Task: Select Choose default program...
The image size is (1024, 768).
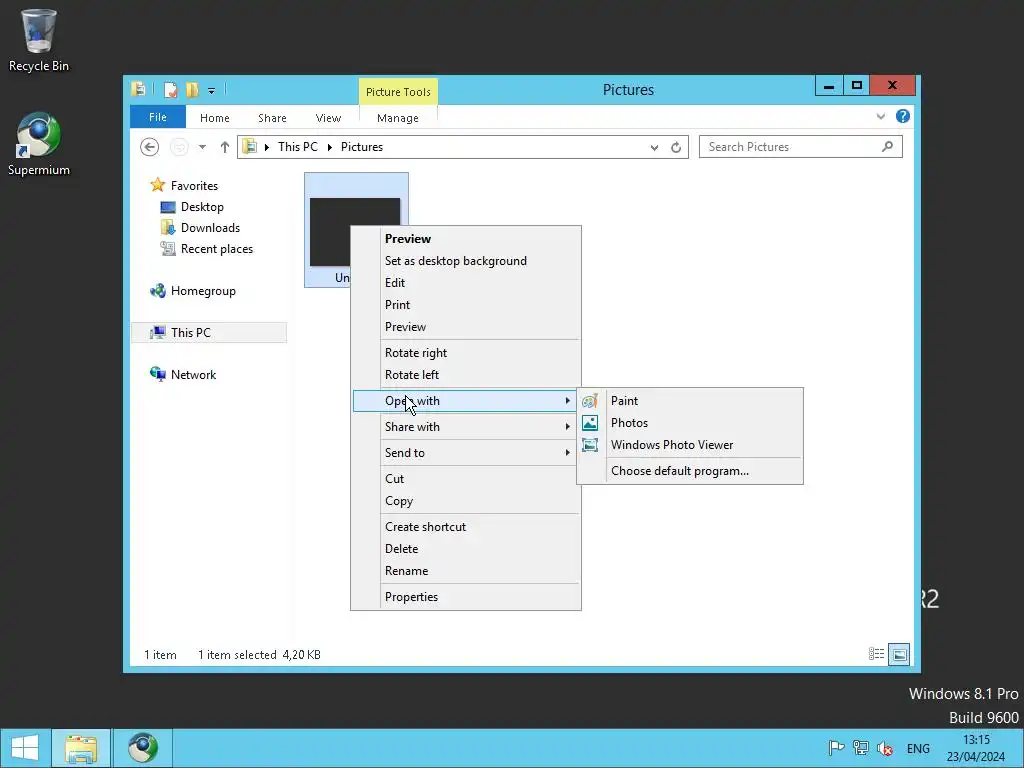Action: [690, 471]
